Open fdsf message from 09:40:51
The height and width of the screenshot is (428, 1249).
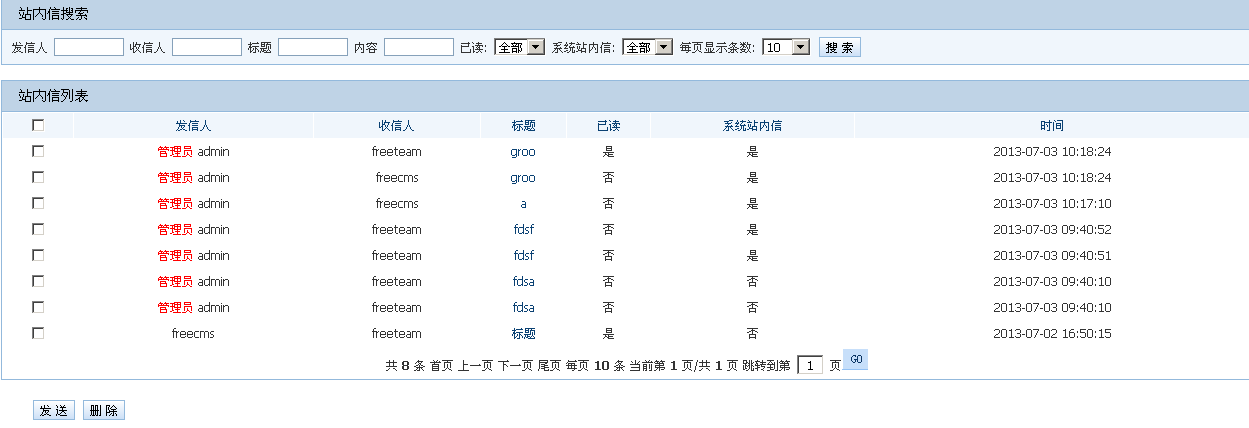coord(523,256)
